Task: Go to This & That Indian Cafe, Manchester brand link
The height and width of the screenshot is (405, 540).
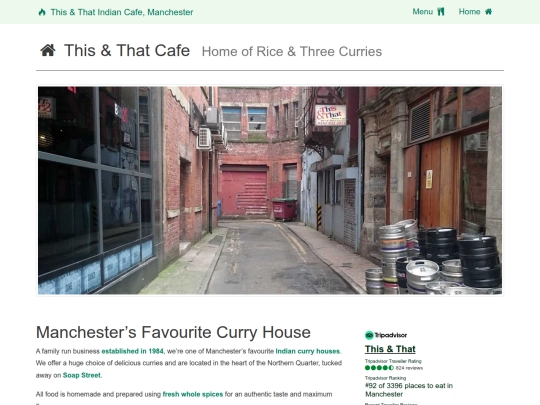Action: [116, 12]
